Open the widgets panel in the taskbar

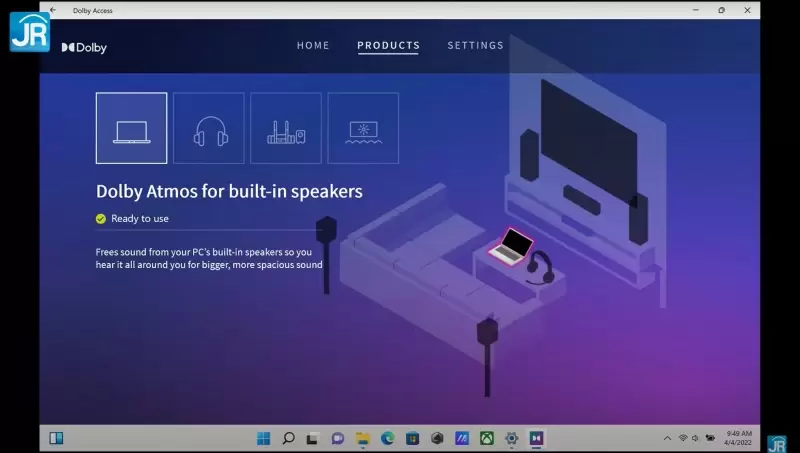[x=56, y=438]
